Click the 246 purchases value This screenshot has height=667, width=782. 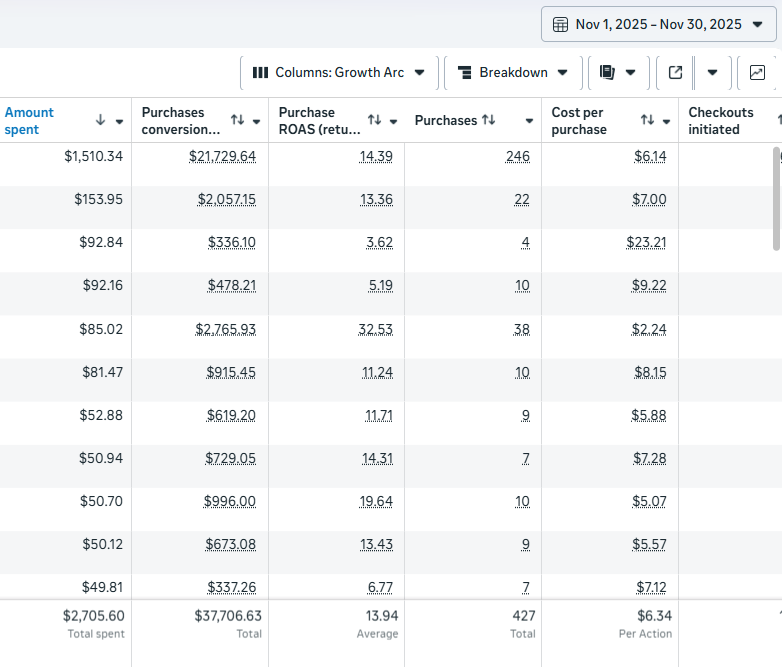[518, 156]
